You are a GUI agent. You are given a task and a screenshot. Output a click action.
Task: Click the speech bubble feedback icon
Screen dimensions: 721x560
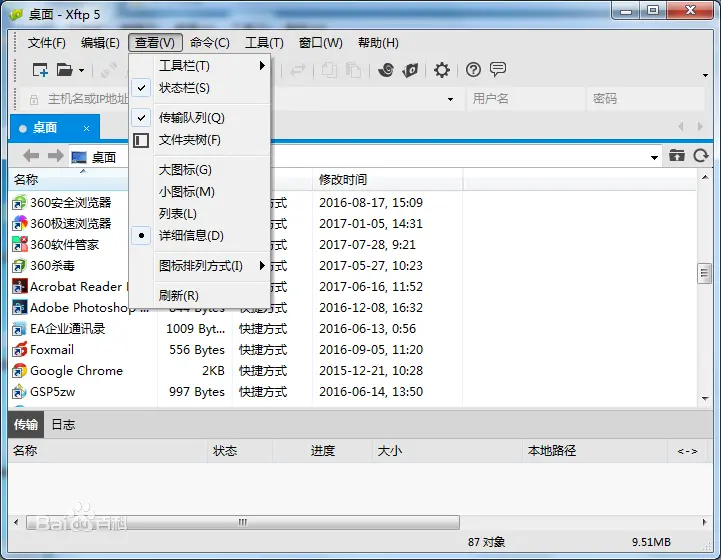(498, 69)
